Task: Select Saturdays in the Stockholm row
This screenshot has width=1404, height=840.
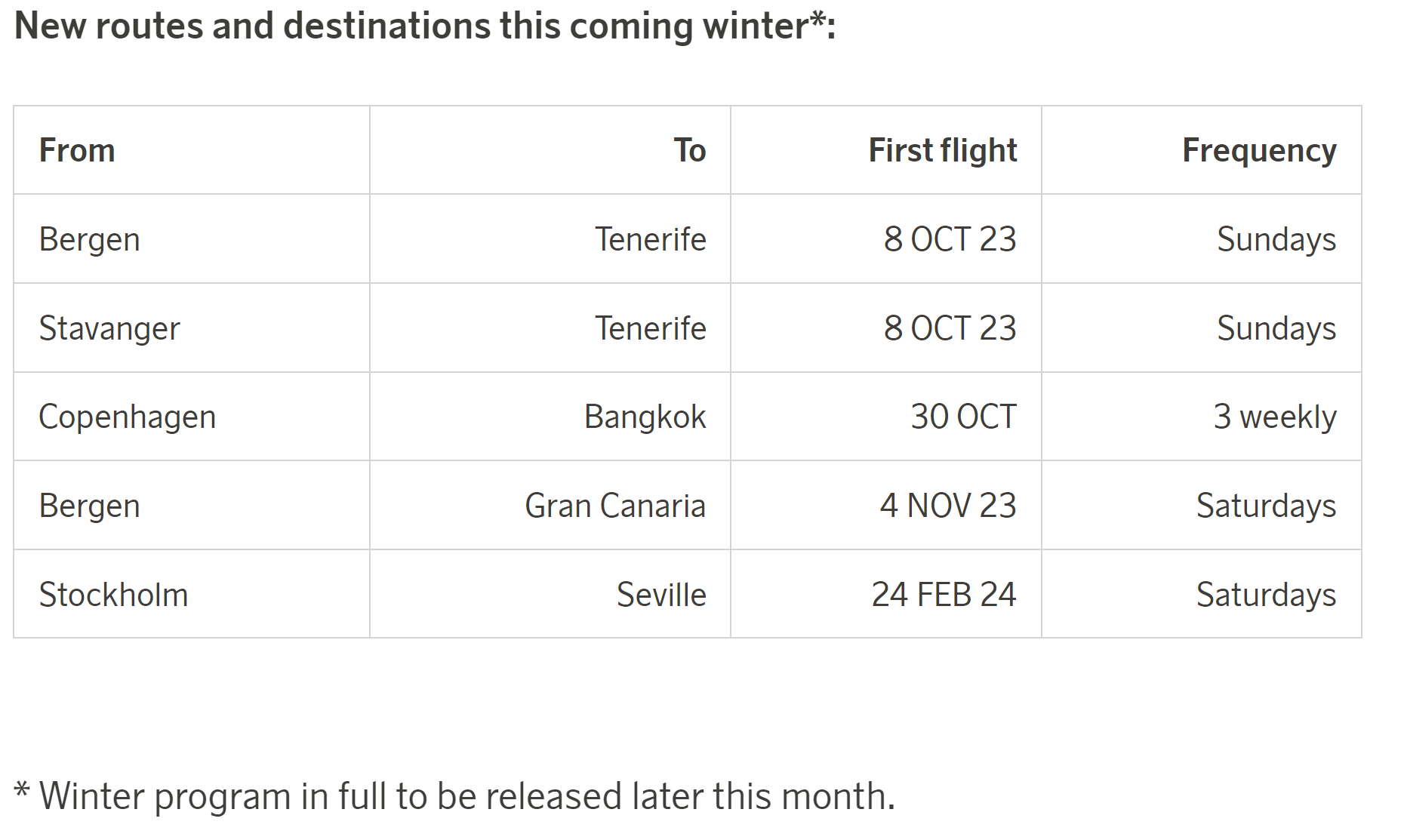Action: pos(1266,595)
